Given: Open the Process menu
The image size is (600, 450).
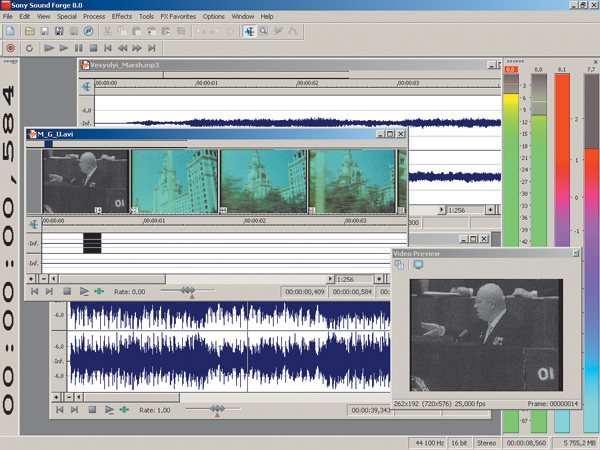Looking at the screenshot, I should (x=94, y=16).
